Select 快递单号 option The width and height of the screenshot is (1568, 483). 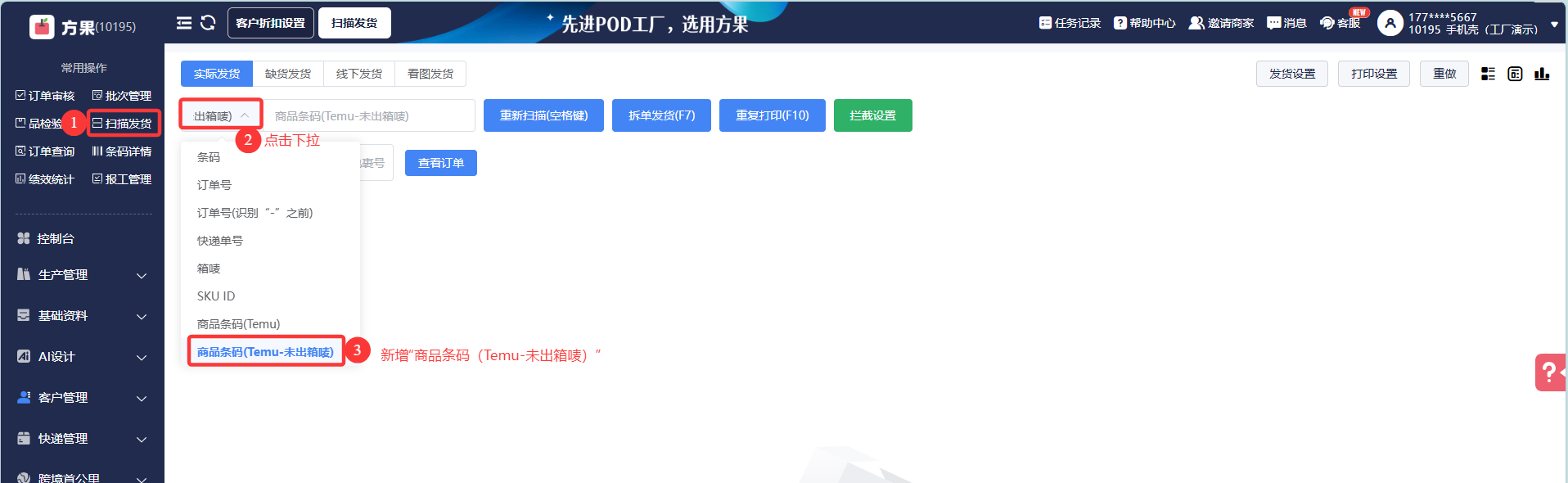point(270,241)
